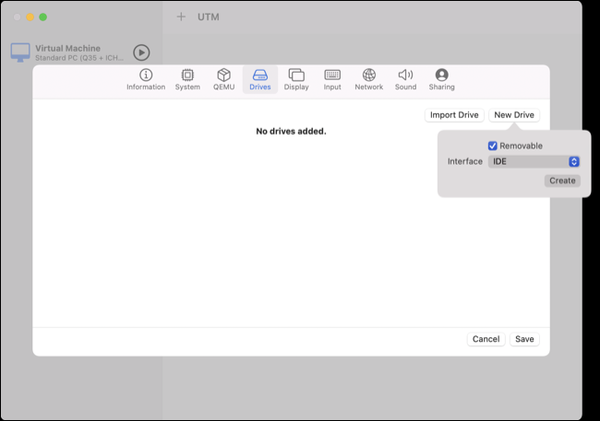
Task: Open the Network globe icon
Action: [x=369, y=75]
